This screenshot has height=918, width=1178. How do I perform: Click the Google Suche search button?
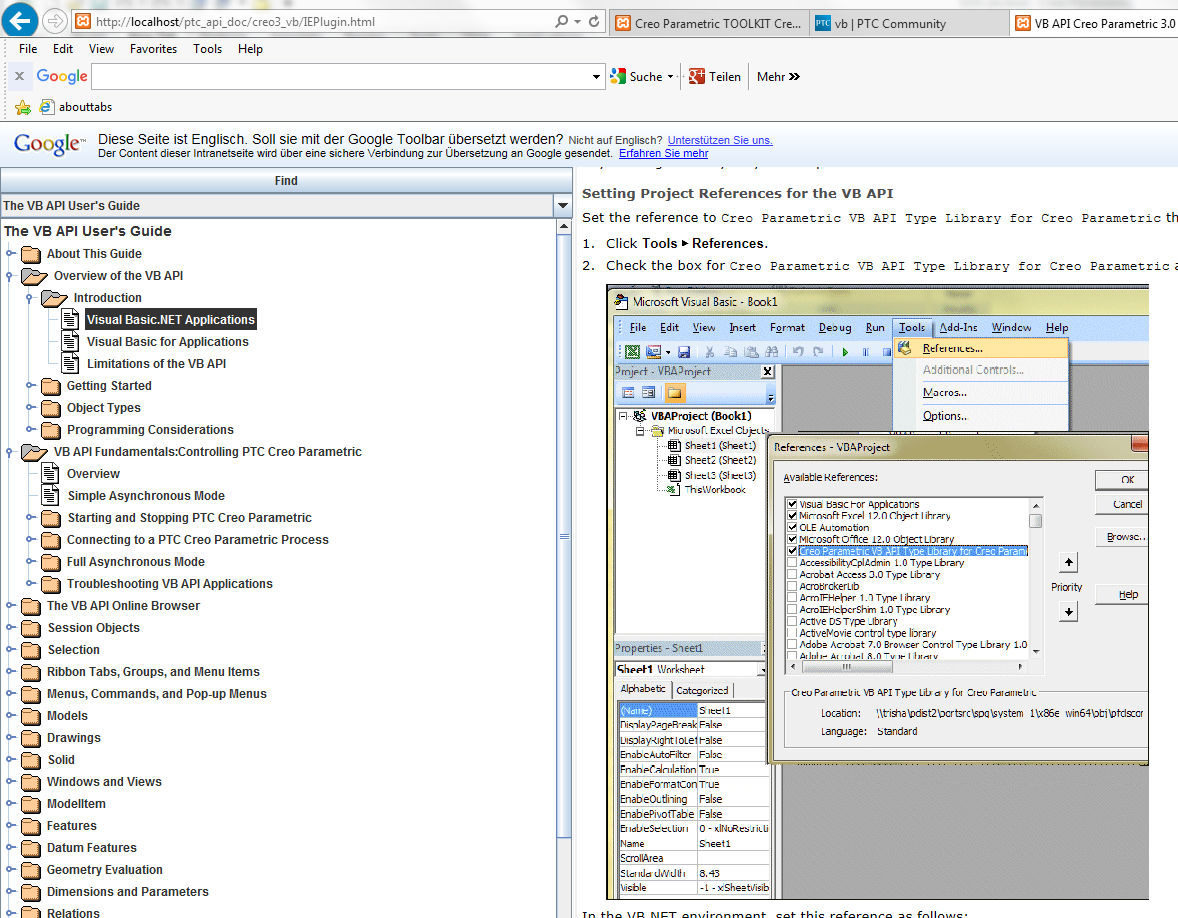pos(637,77)
